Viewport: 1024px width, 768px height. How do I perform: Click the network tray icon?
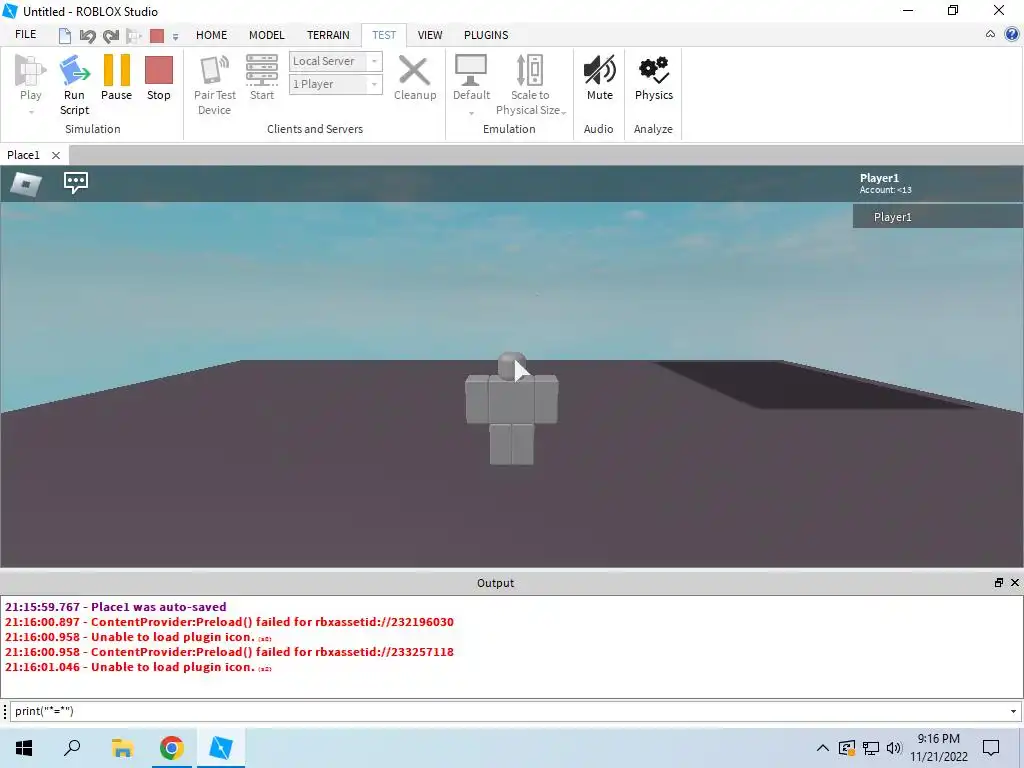871,748
